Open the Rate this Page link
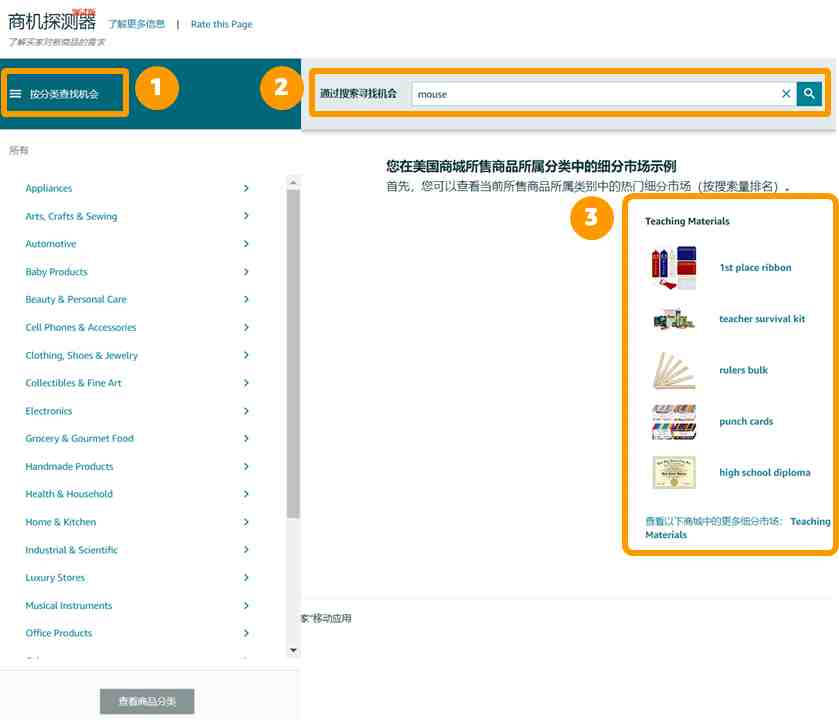Viewport: 839px width, 720px height. (221, 24)
